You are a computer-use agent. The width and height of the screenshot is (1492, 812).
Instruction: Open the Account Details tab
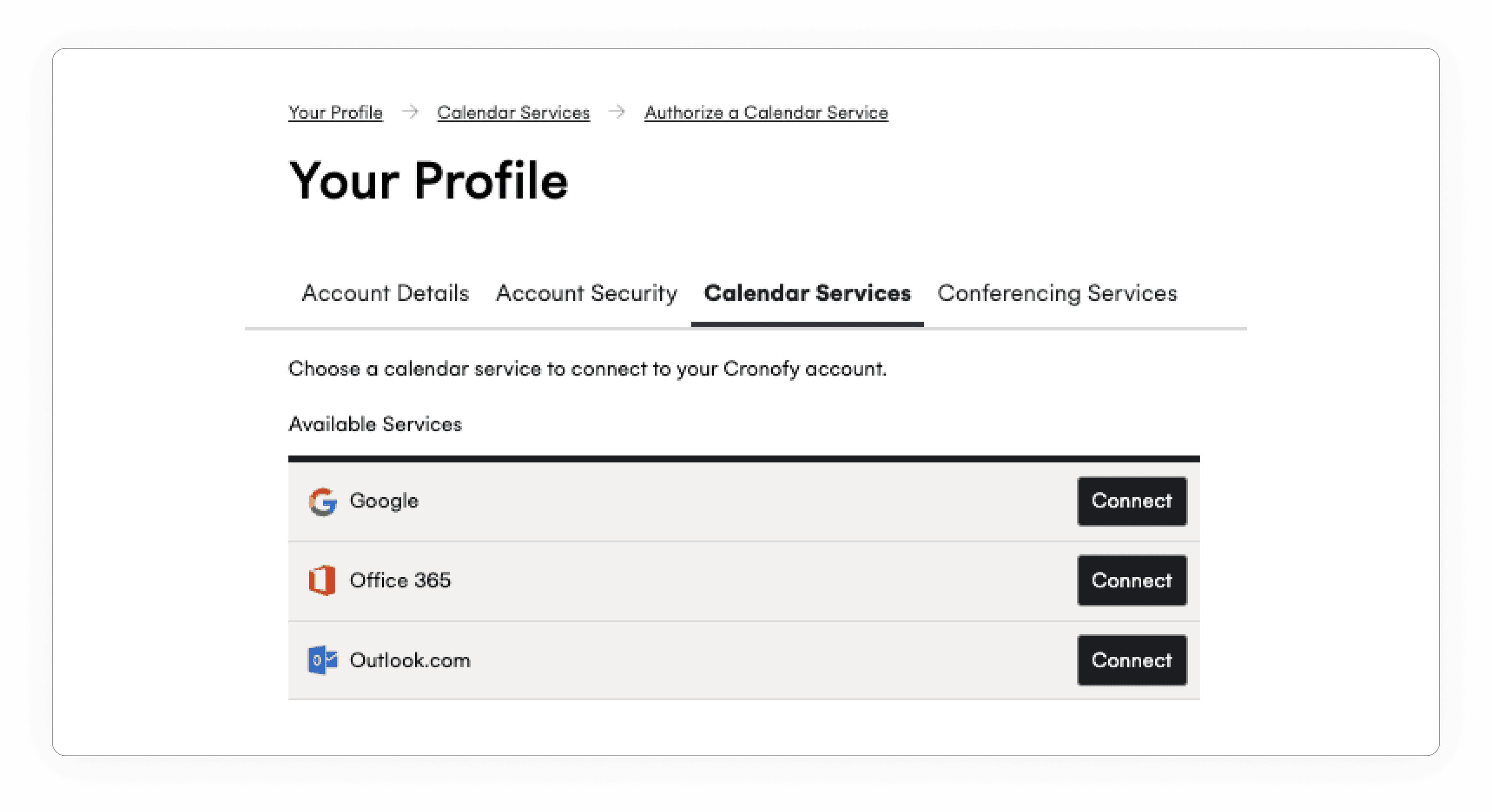[386, 294]
